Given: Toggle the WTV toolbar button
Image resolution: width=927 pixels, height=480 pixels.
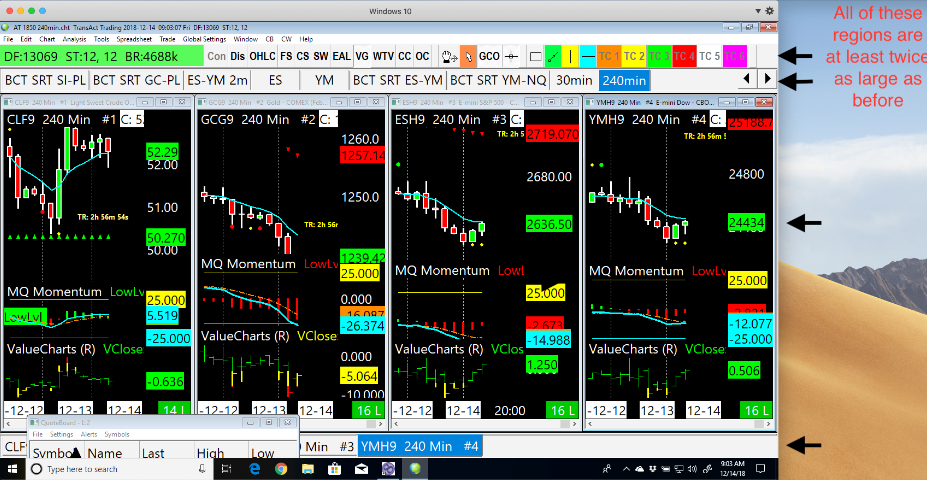Looking at the screenshot, I should (x=384, y=57).
